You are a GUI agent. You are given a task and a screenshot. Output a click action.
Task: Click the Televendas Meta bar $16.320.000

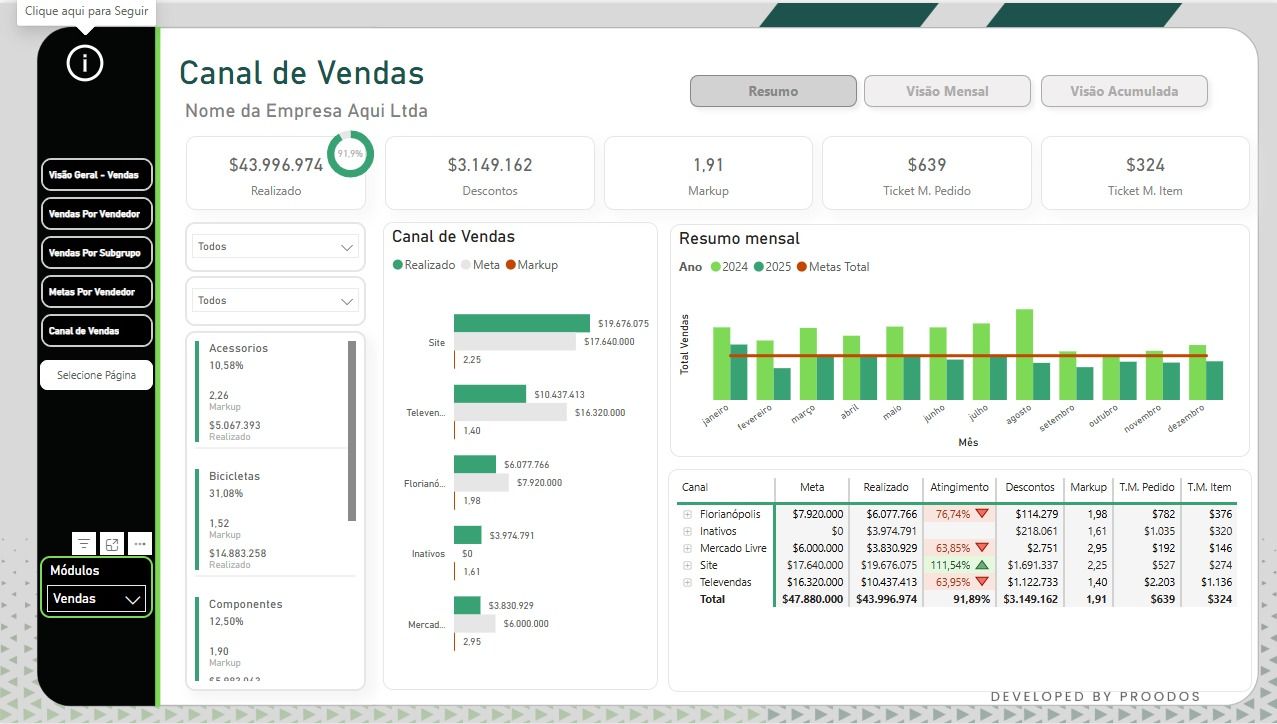[512, 411]
